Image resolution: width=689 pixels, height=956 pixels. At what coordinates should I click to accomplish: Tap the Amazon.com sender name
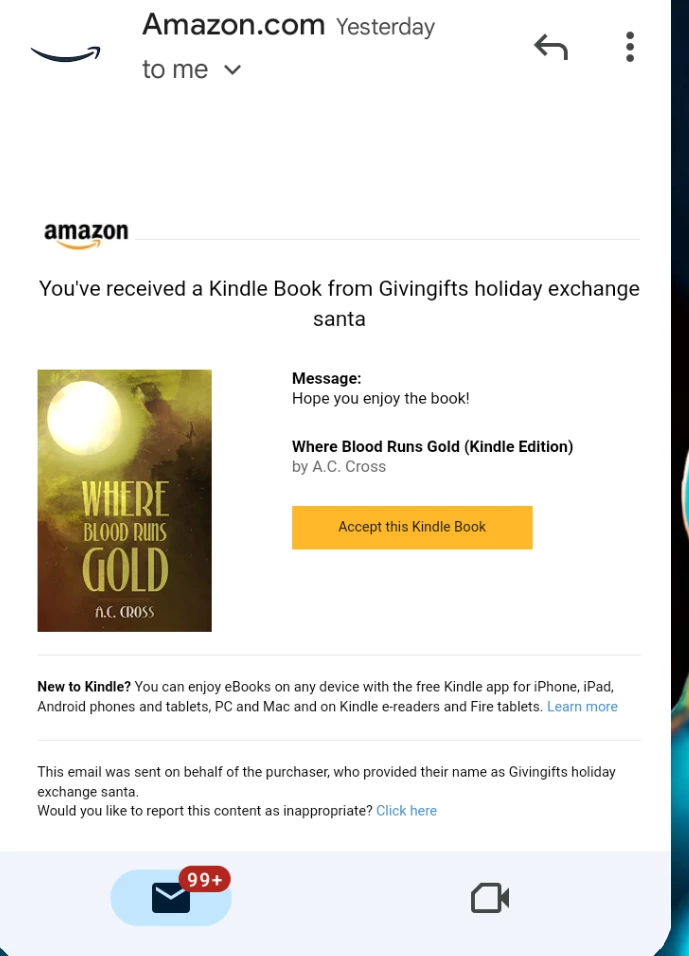(x=234, y=26)
